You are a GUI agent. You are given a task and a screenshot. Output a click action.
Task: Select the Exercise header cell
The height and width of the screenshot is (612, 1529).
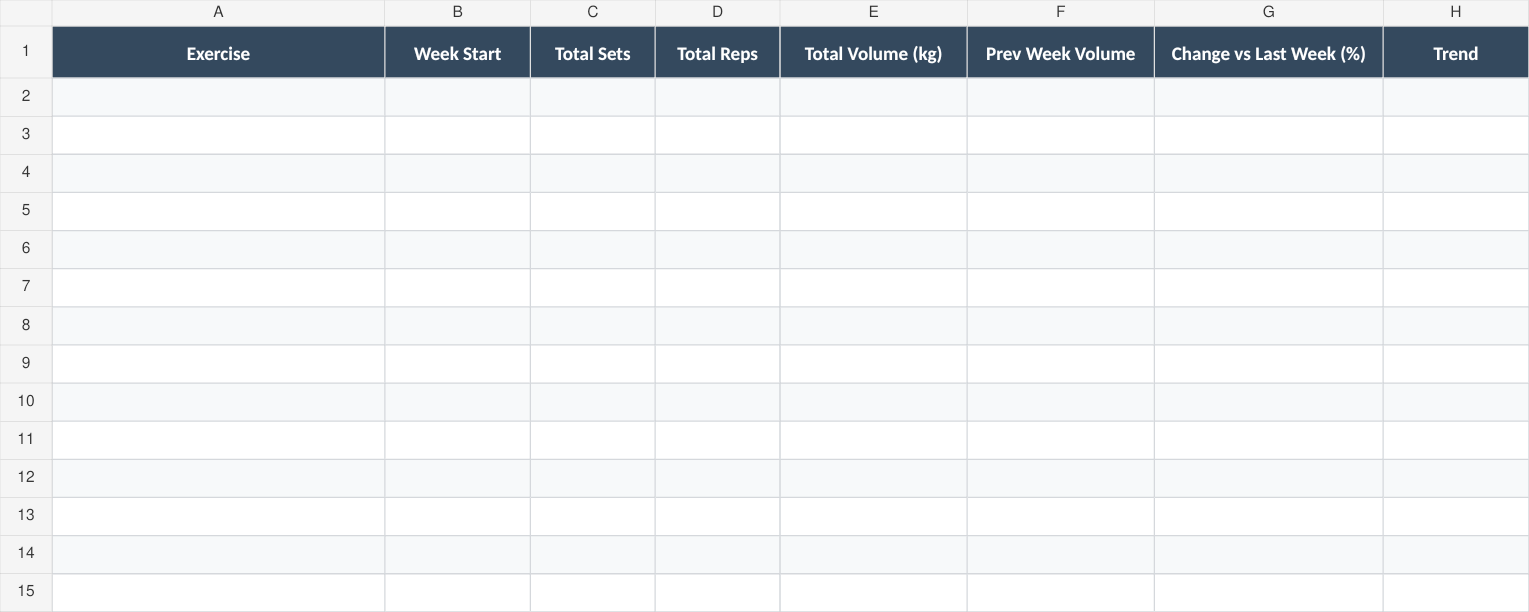218,53
